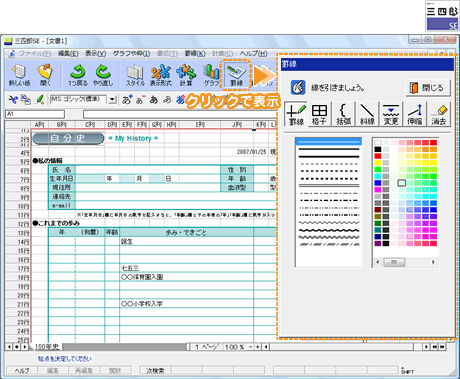Pick the black swatch in the leftmost palette column

tap(378, 149)
